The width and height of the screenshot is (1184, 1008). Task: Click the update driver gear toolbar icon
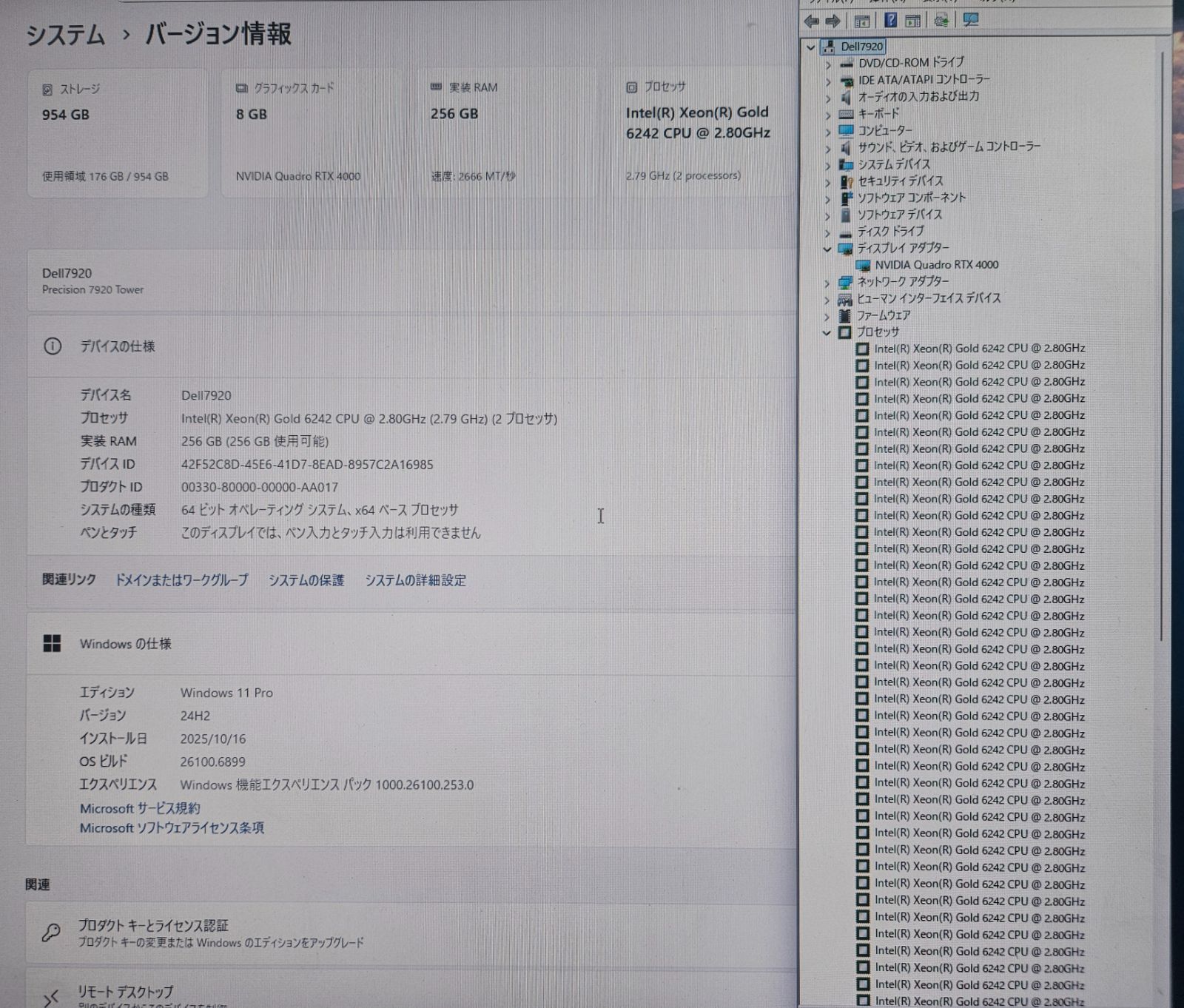tap(941, 21)
